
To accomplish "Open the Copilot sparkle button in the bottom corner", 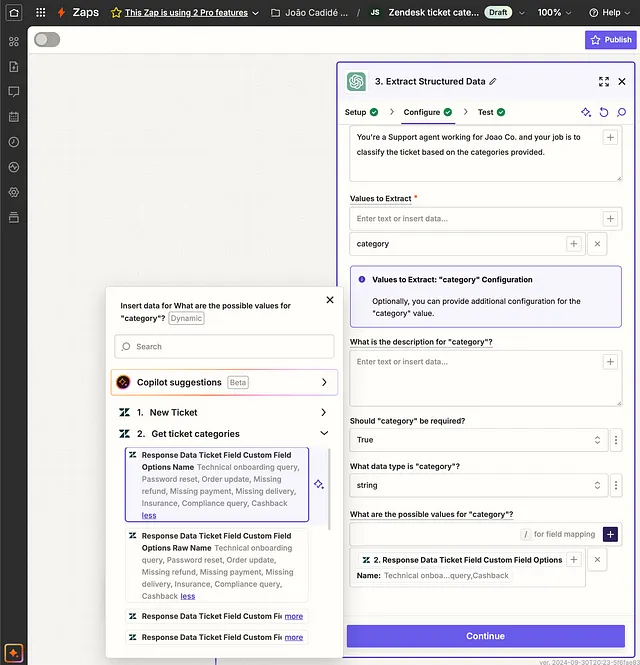I will pyautogui.click(x=14, y=653).
